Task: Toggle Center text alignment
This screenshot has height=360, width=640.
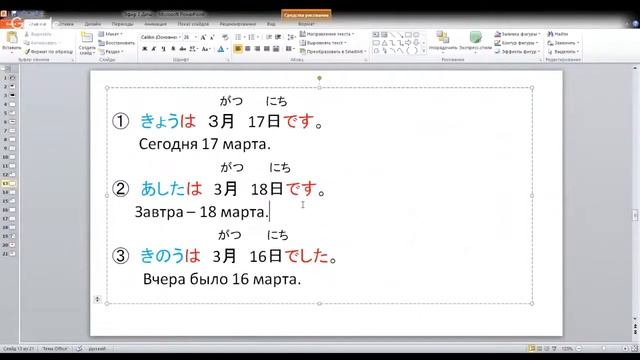Action: point(247,49)
